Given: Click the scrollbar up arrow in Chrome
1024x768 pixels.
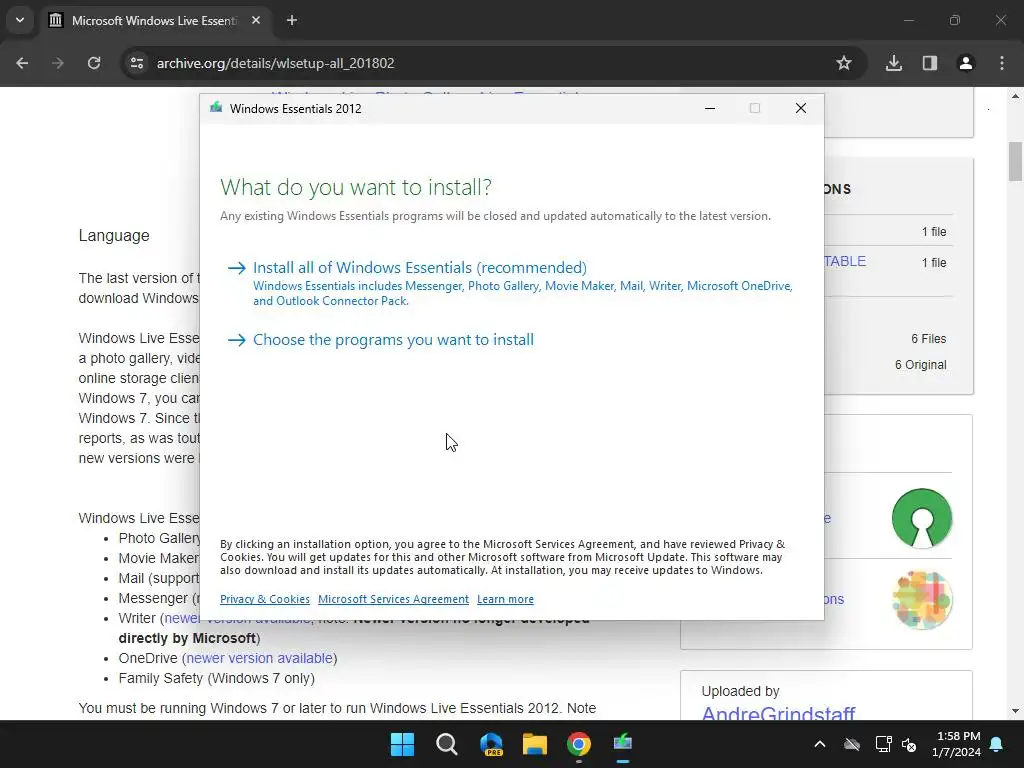Looking at the screenshot, I should (1015, 96).
